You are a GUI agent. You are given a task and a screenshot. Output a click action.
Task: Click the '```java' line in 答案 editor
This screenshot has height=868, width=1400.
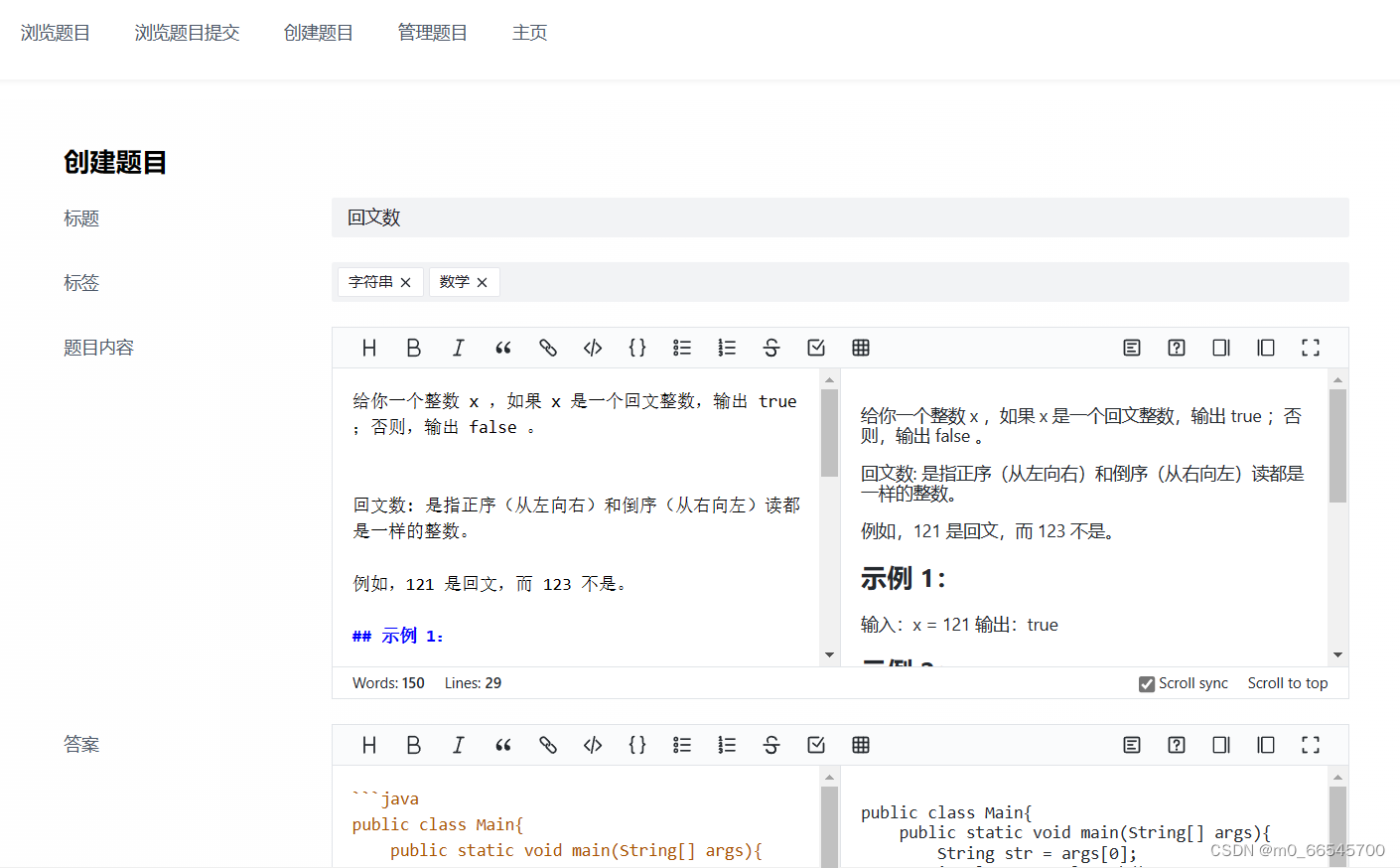tap(385, 798)
